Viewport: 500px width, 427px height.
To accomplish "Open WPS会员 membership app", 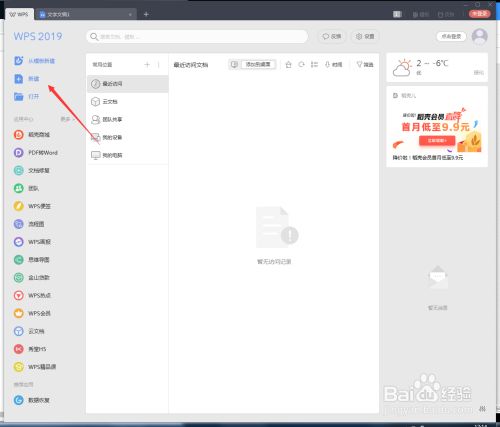I will pyautogui.click(x=32, y=313).
